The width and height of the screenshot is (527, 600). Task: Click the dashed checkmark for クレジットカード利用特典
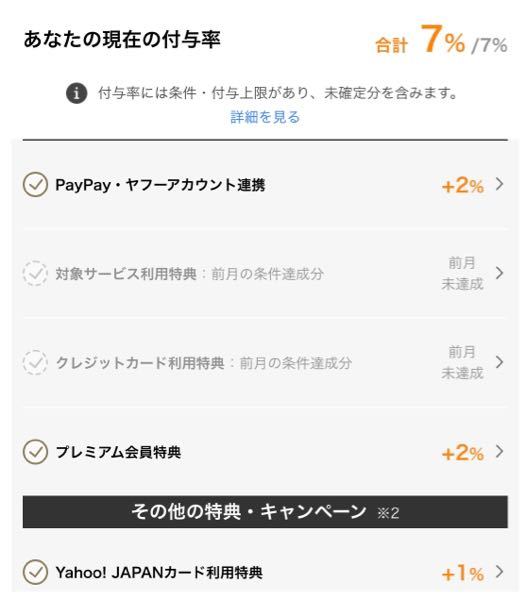[x=35, y=362]
